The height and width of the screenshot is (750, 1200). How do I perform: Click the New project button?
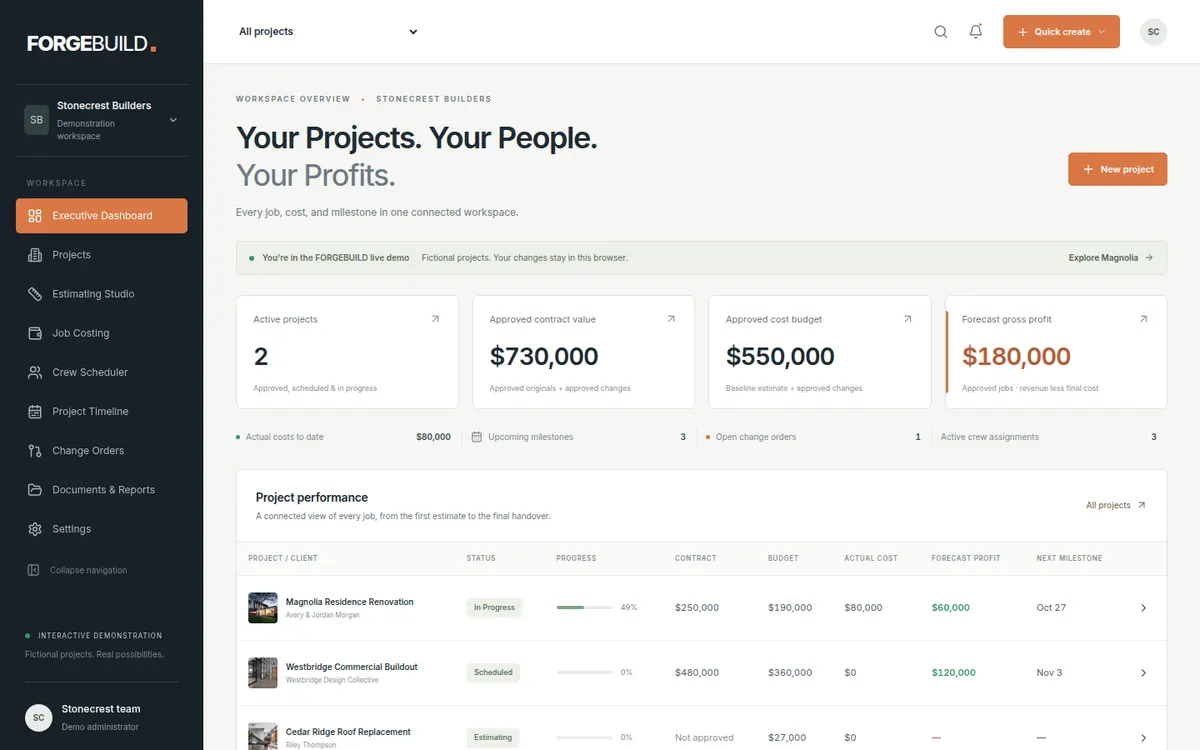pos(1117,169)
